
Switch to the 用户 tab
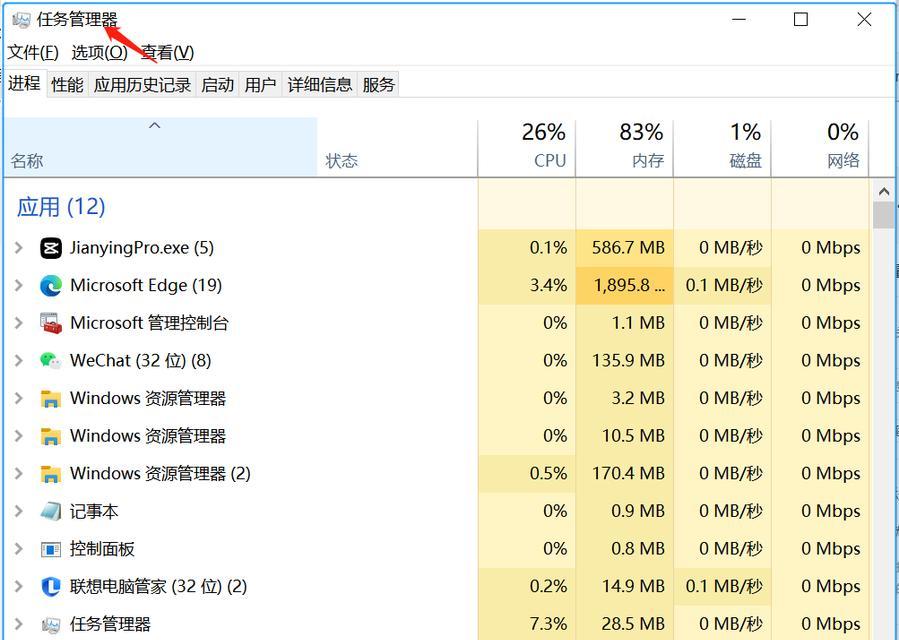click(x=260, y=85)
